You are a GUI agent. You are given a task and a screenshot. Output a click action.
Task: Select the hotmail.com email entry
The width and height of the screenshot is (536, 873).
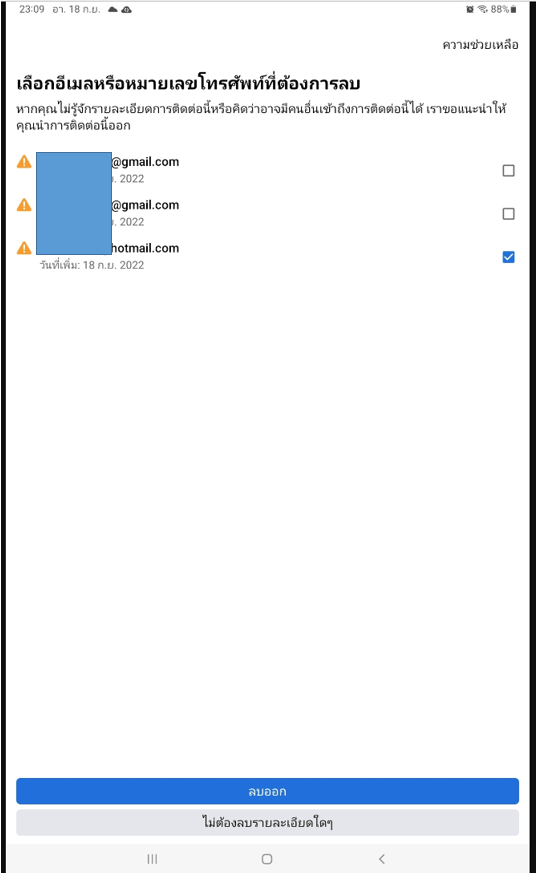tap(267, 256)
